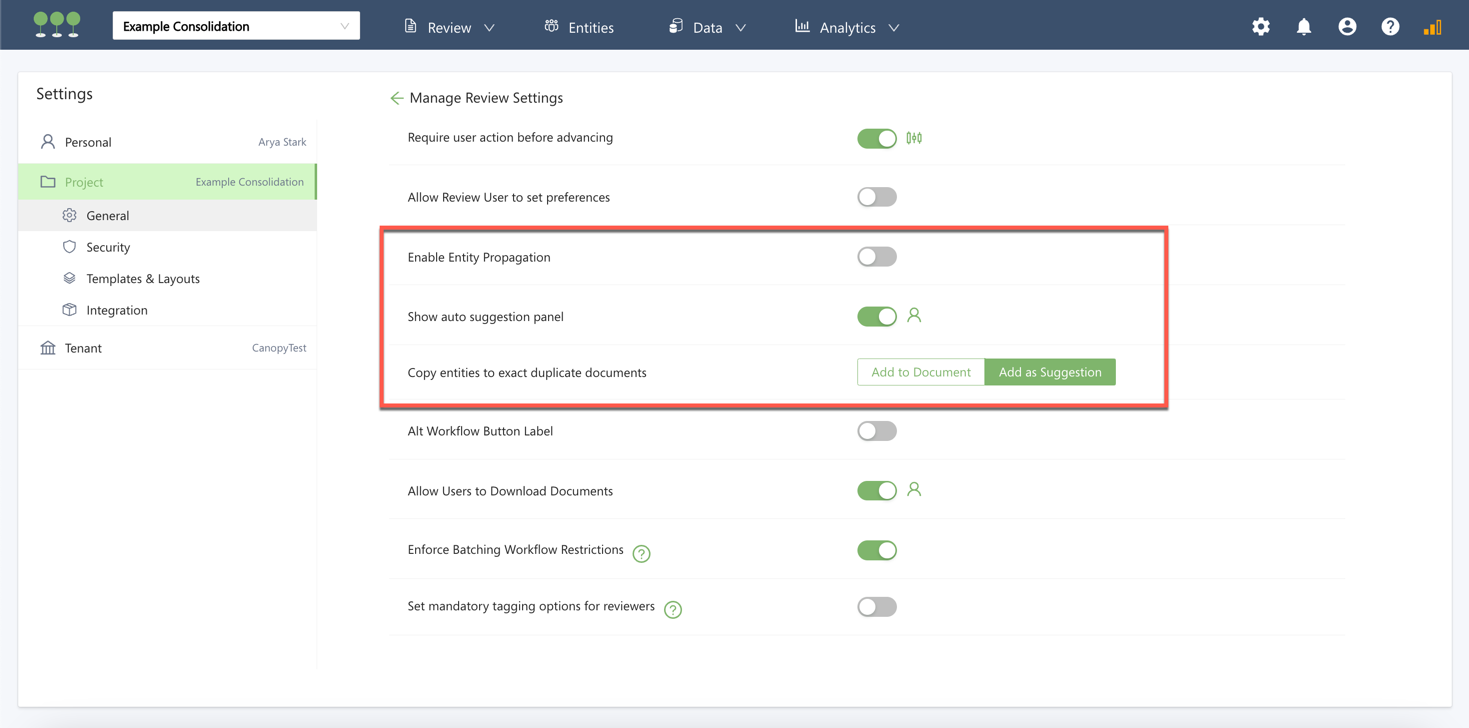Click the orange bar chart icon
Image resolution: width=1469 pixels, height=728 pixels.
(1432, 27)
